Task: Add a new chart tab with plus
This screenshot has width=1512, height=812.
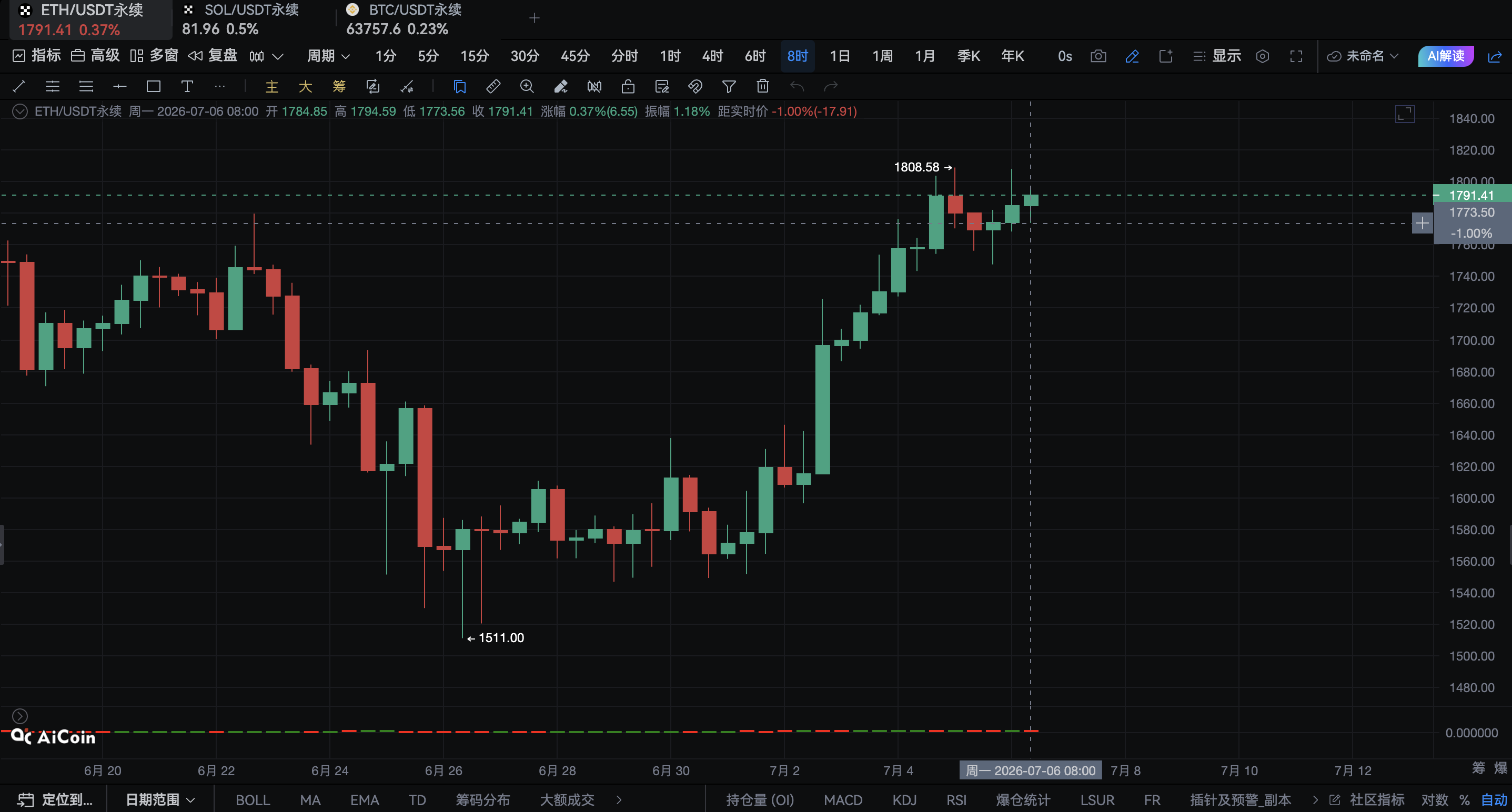Action: coord(534,19)
